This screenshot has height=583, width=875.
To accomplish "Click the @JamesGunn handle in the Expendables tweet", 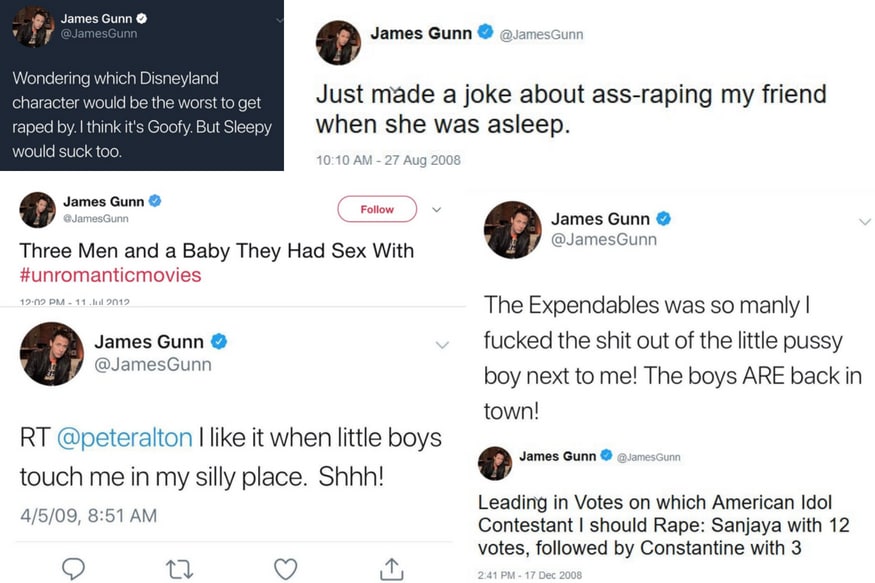I will [603, 239].
